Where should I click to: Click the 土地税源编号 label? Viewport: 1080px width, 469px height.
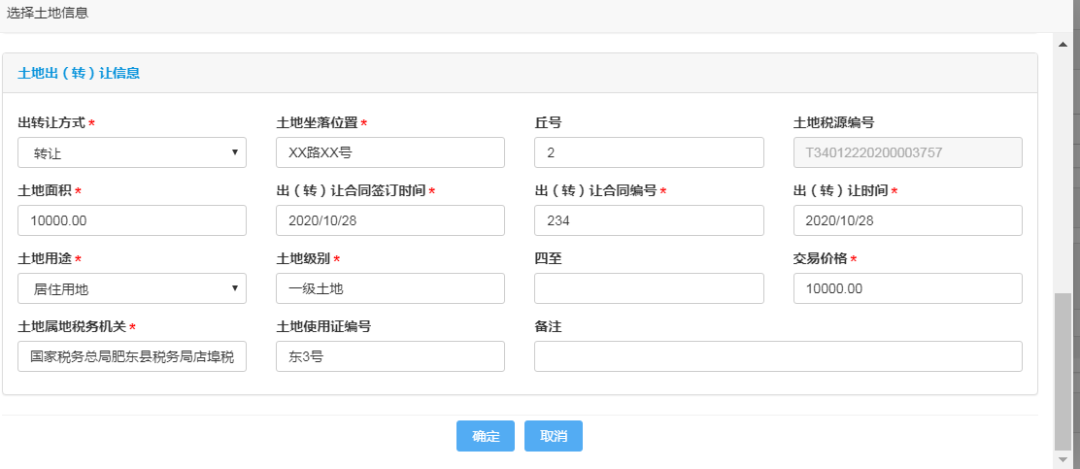[x=833, y=123]
